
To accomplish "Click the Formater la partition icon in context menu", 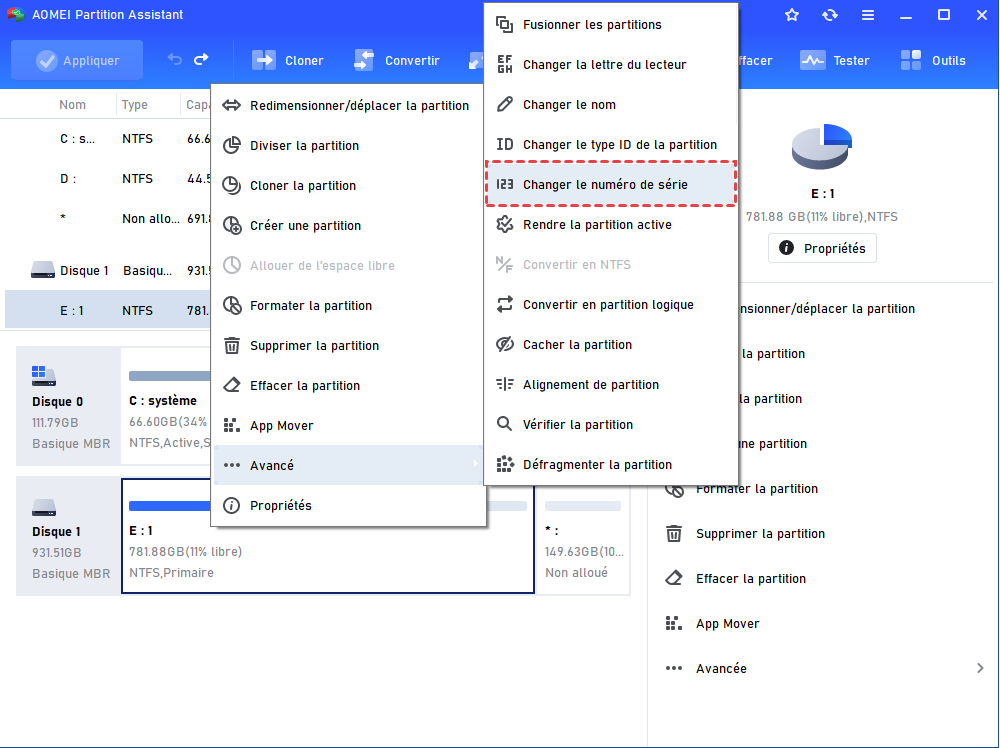I will click(x=232, y=305).
